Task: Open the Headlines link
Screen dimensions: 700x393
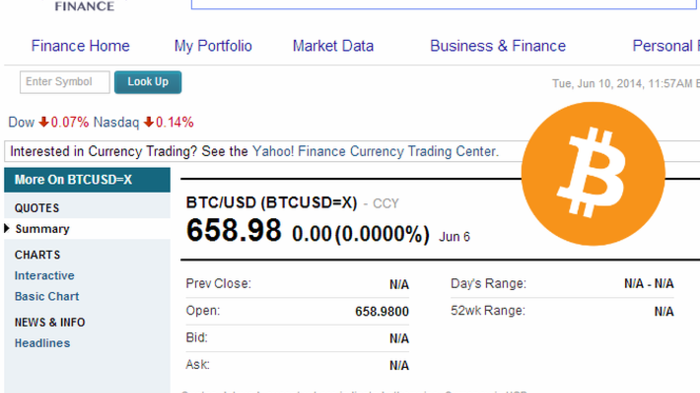Action: click(x=42, y=343)
